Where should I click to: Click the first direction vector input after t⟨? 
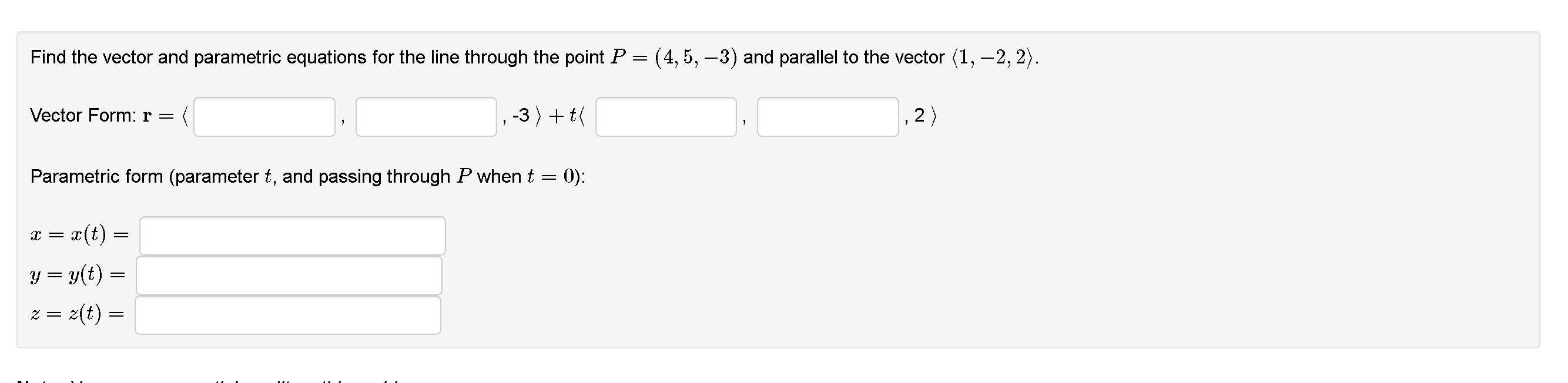click(665, 119)
